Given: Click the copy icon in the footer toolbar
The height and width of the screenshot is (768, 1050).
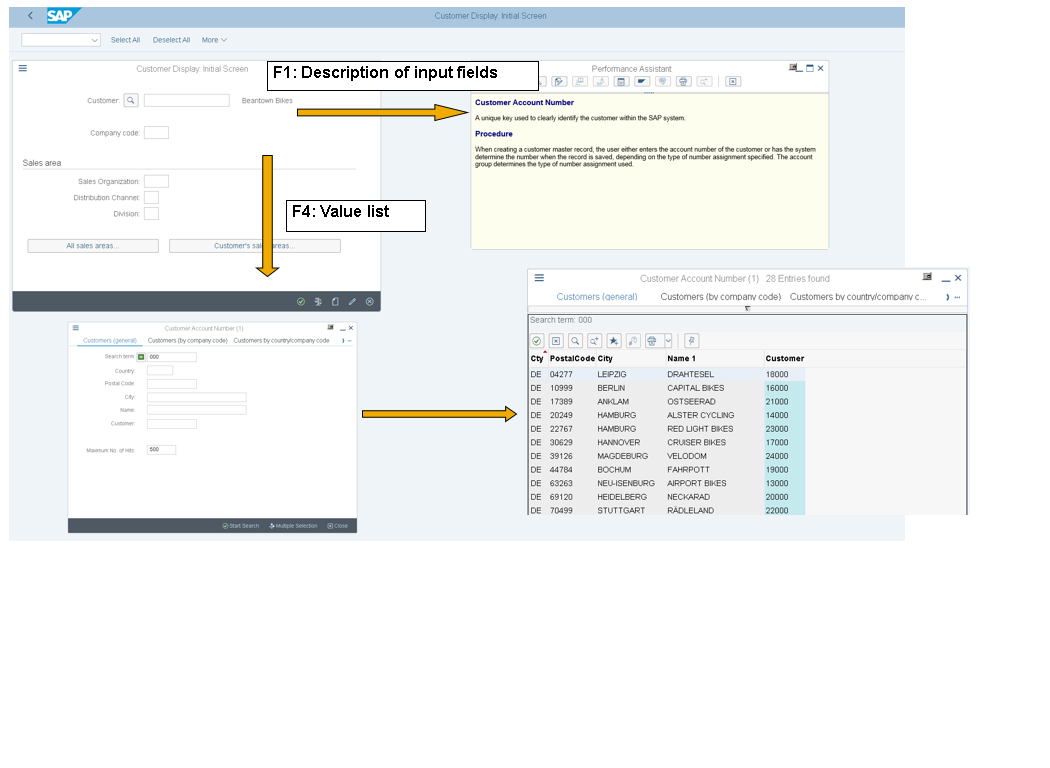Looking at the screenshot, I should click(x=334, y=301).
